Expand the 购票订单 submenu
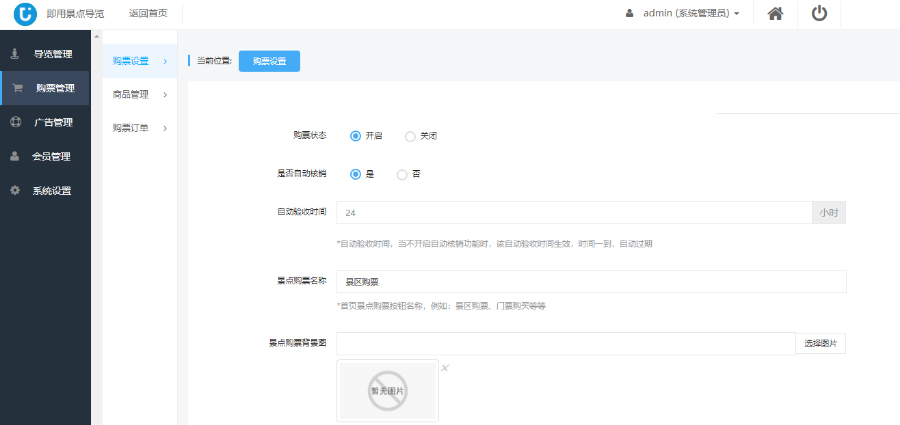The height and width of the screenshot is (425, 900). pos(139,128)
